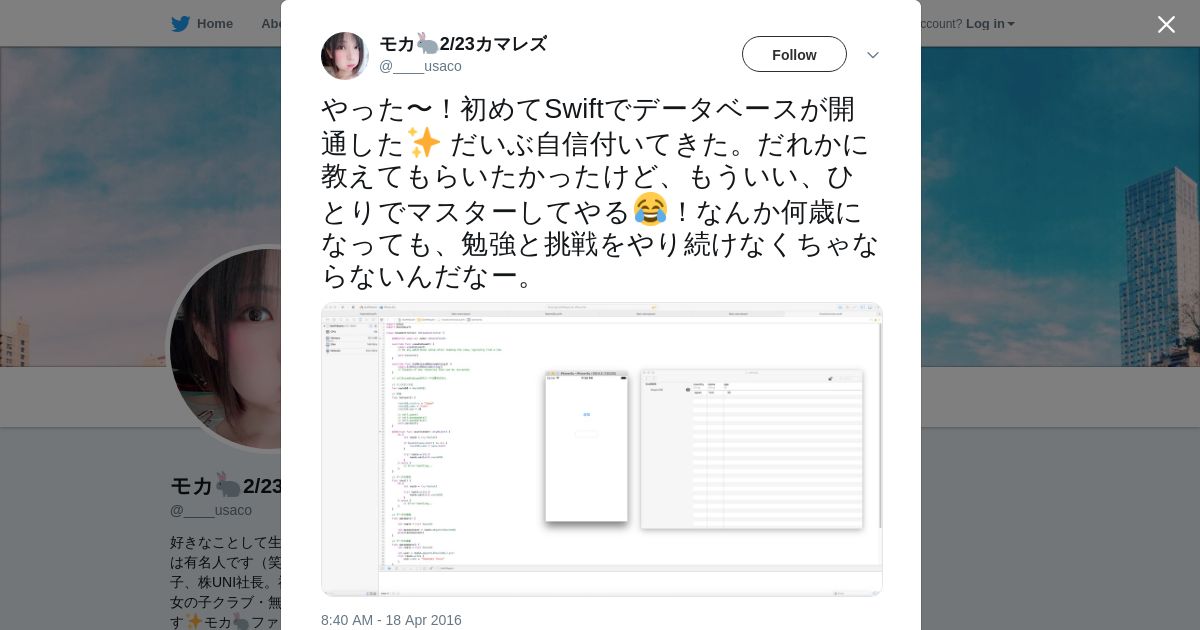Image resolution: width=1200 pixels, height=630 pixels.
Task: Click the sparkles emoji in the tweet text
Action: (x=424, y=142)
